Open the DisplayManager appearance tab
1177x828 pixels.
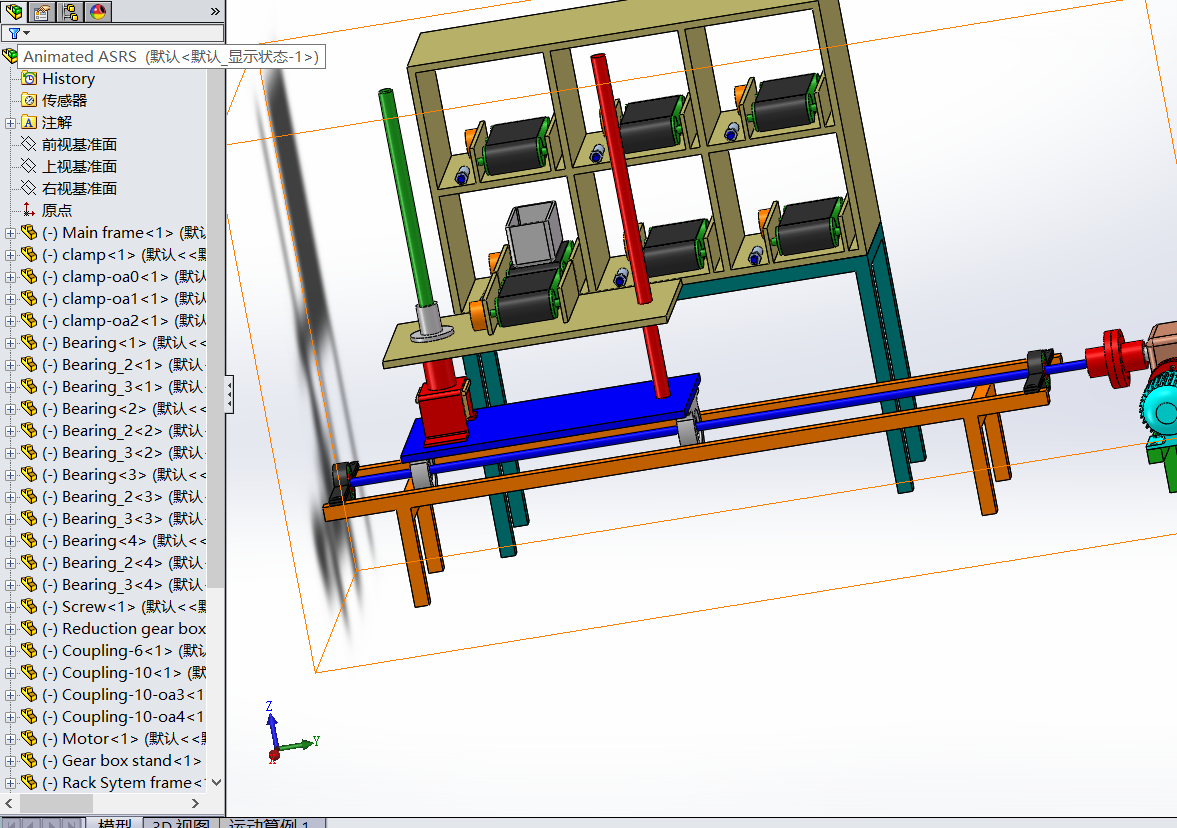pos(98,12)
